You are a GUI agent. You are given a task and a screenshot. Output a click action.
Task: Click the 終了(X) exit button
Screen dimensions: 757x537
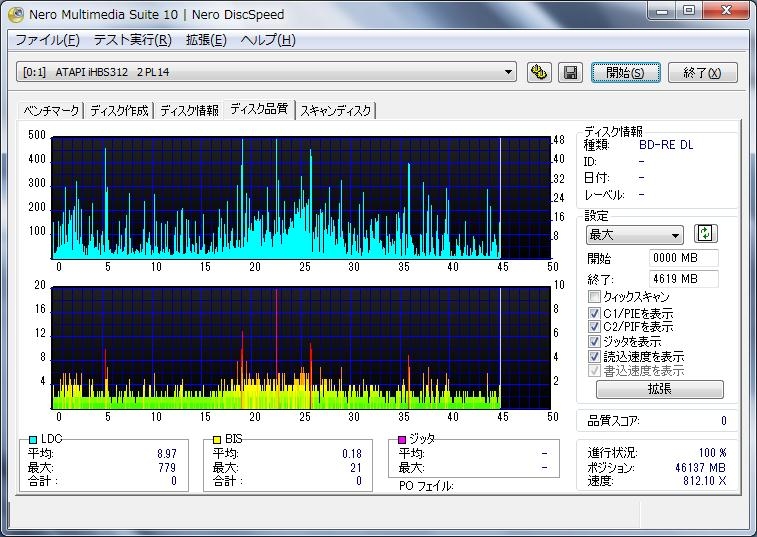[702, 72]
